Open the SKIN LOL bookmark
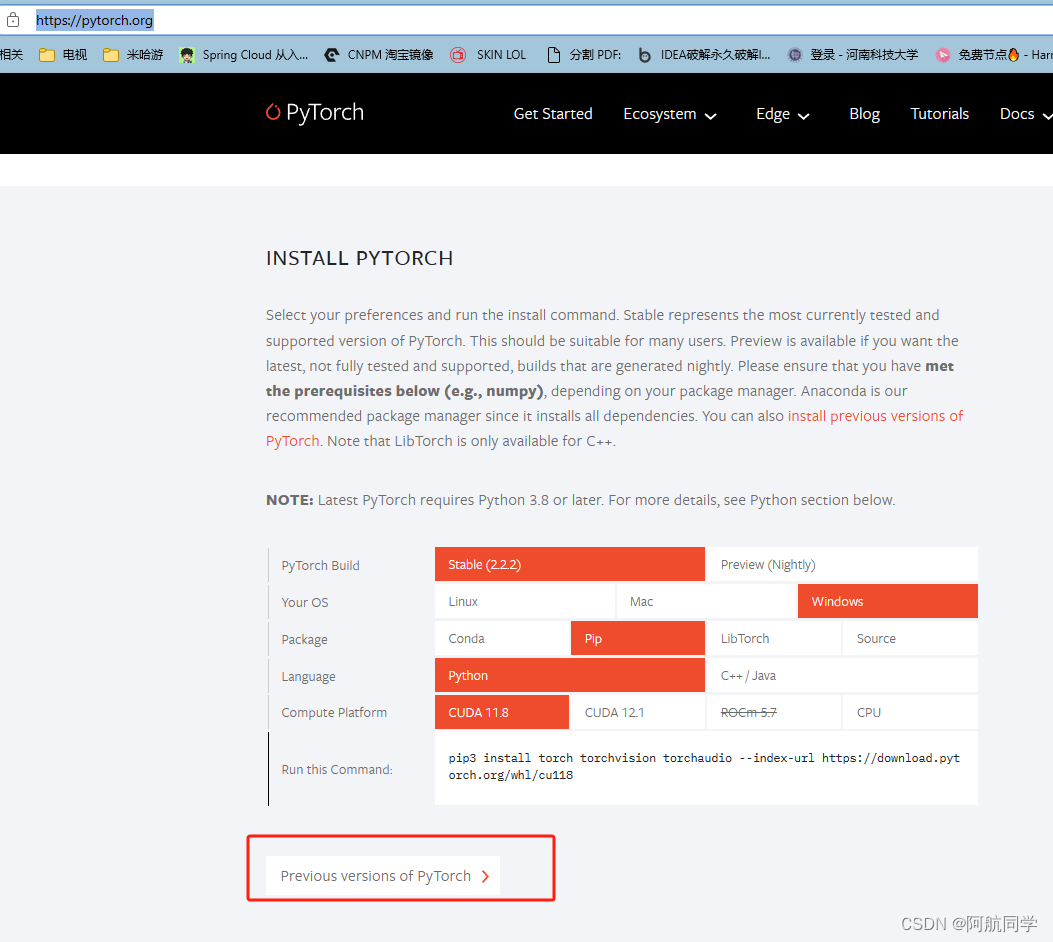The width and height of the screenshot is (1053, 942). 488,54
